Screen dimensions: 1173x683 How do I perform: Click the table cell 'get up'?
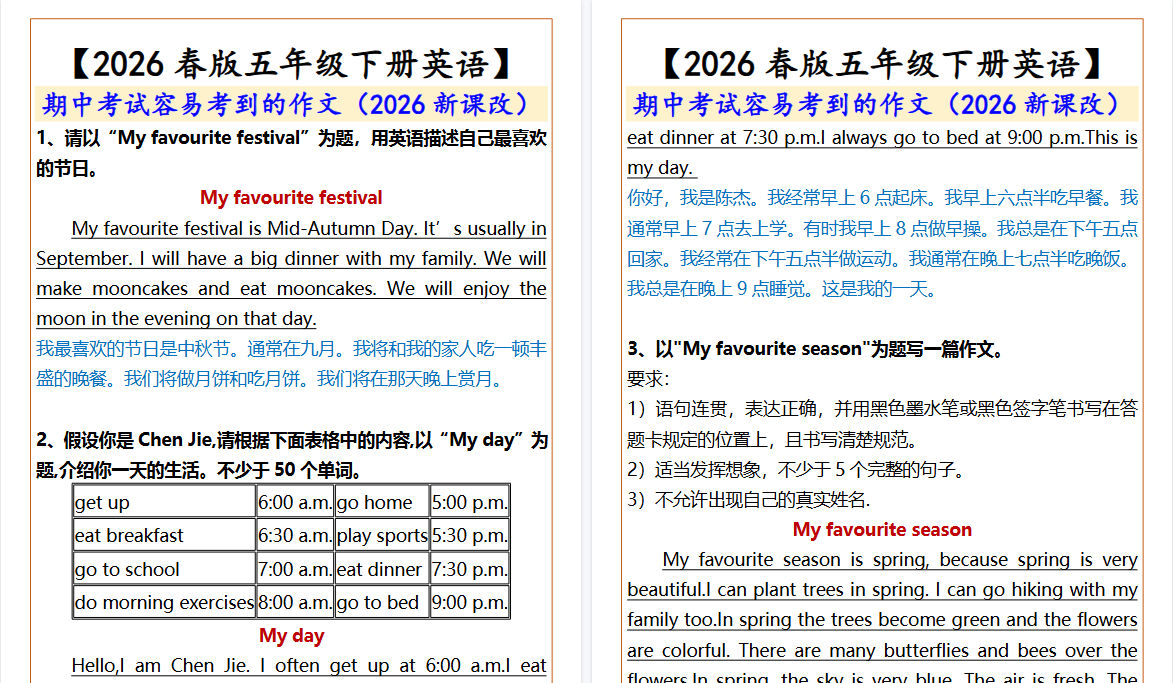point(164,502)
